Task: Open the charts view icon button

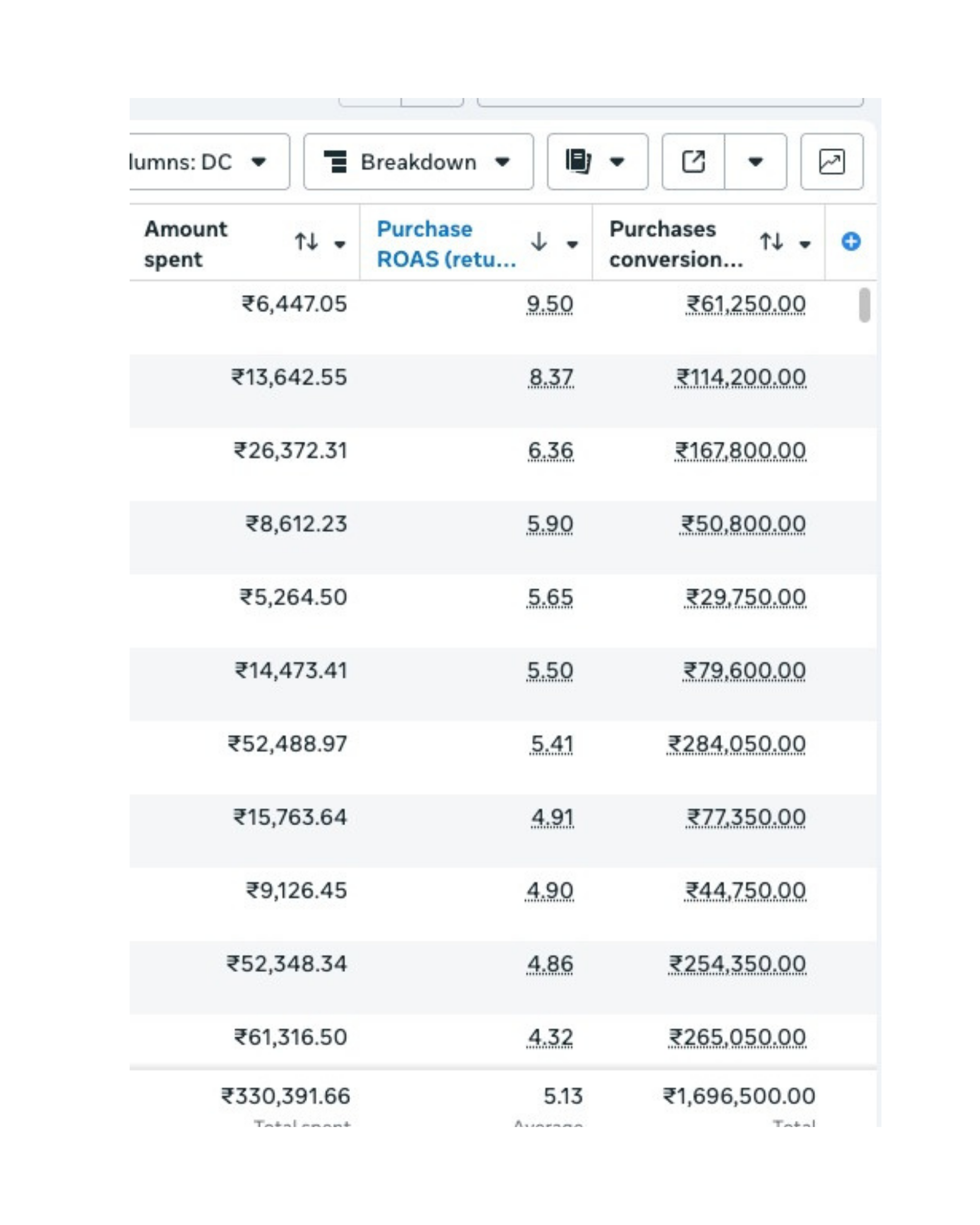Action: tap(832, 162)
